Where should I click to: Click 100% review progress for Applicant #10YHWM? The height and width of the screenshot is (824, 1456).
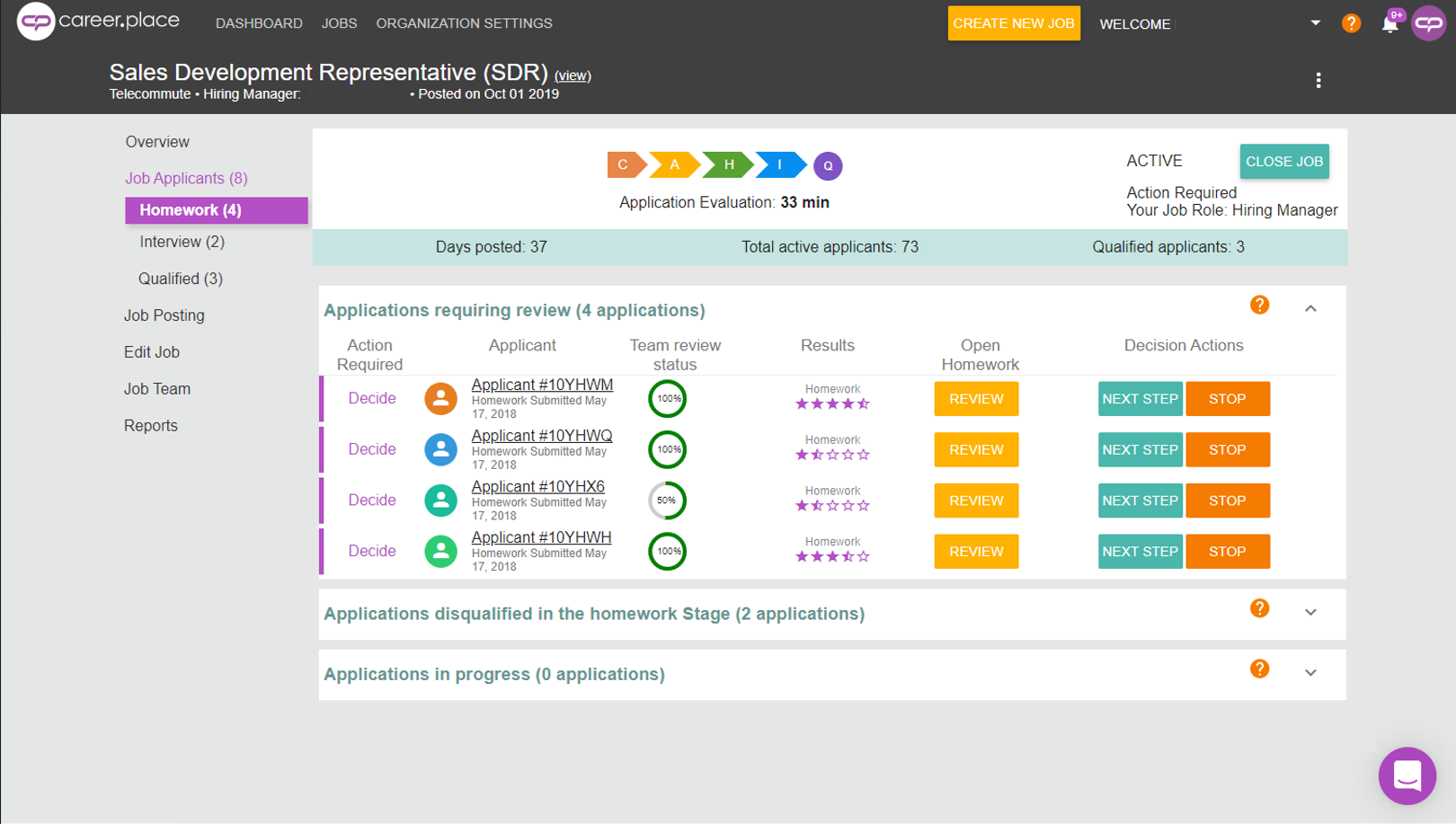pyautogui.click(x=668, y=399)
